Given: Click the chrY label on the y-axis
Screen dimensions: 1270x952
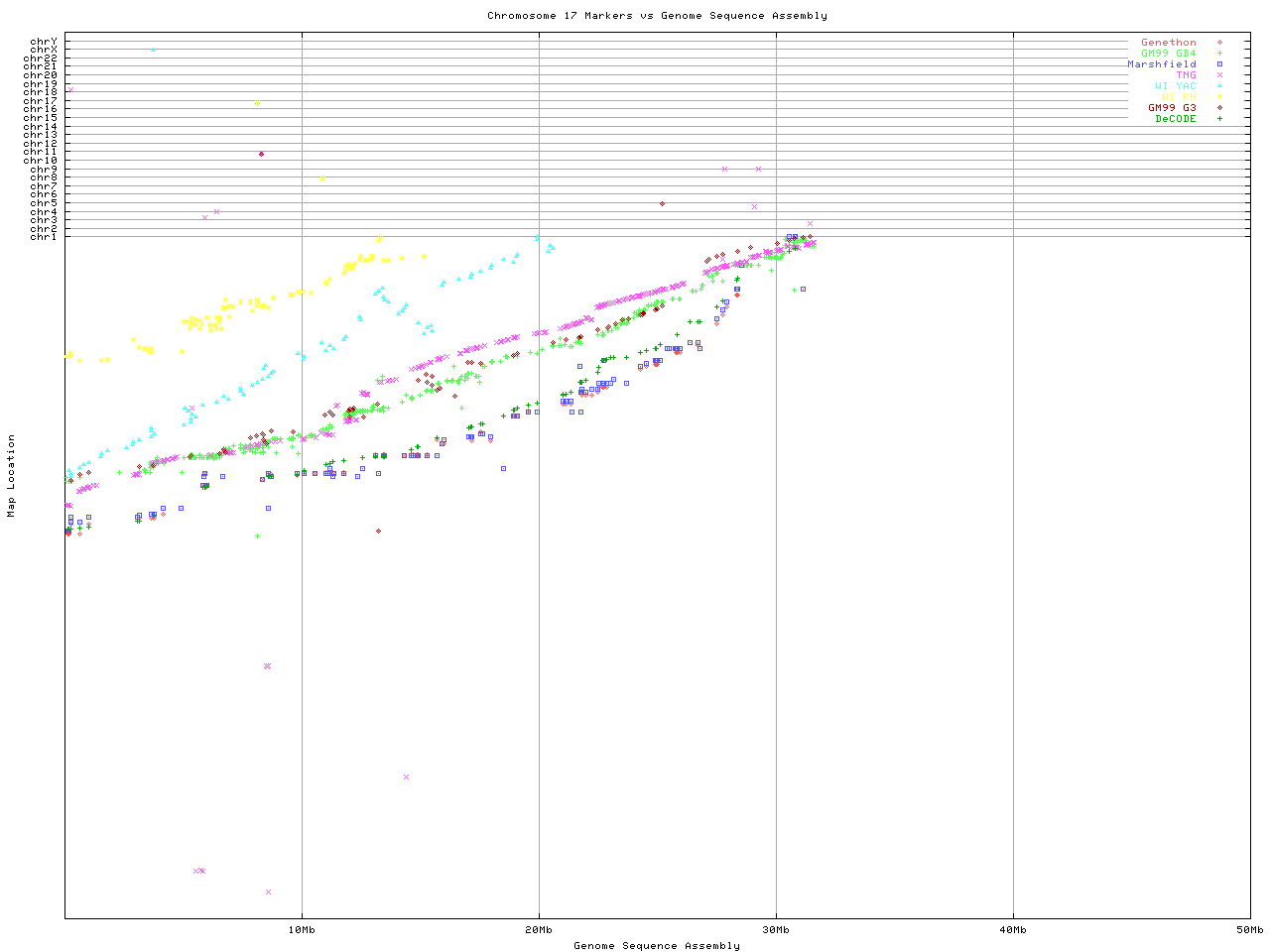Looking at the screenshot, I should tap(44, 42).
